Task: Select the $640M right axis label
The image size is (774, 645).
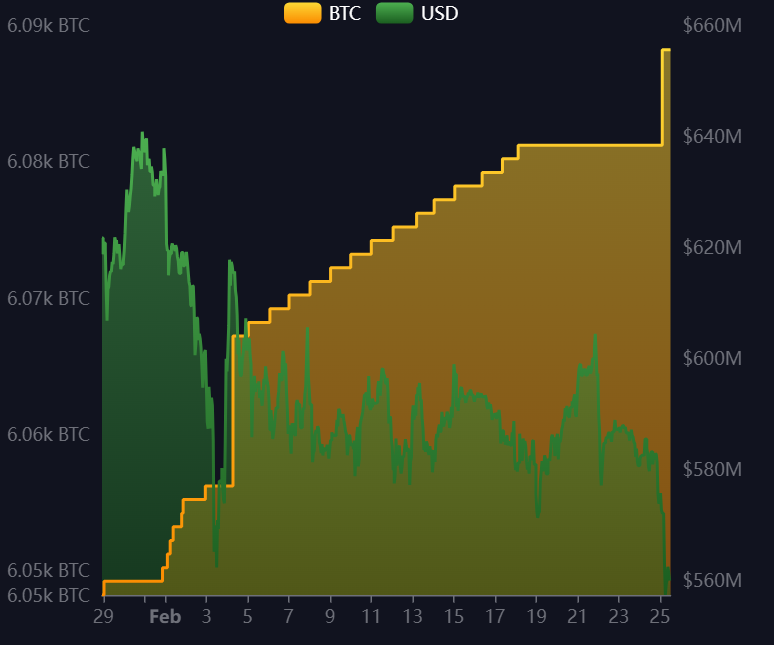Action: point(712,137)
